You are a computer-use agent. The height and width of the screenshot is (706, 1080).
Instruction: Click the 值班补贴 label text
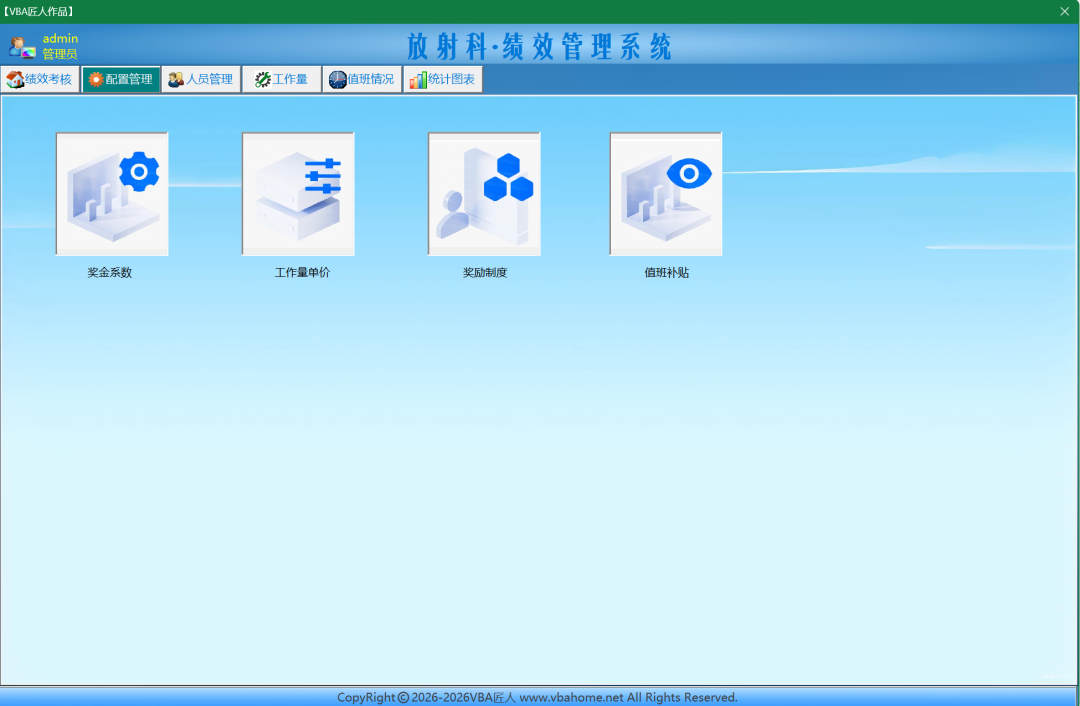point(667,272)
